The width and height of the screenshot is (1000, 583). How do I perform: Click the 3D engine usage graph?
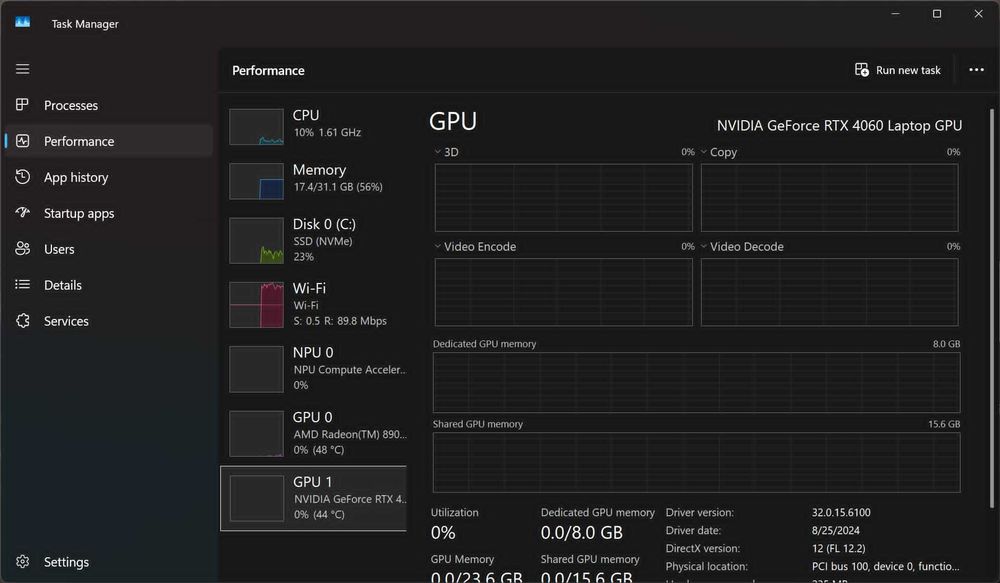tap(564, 198)
